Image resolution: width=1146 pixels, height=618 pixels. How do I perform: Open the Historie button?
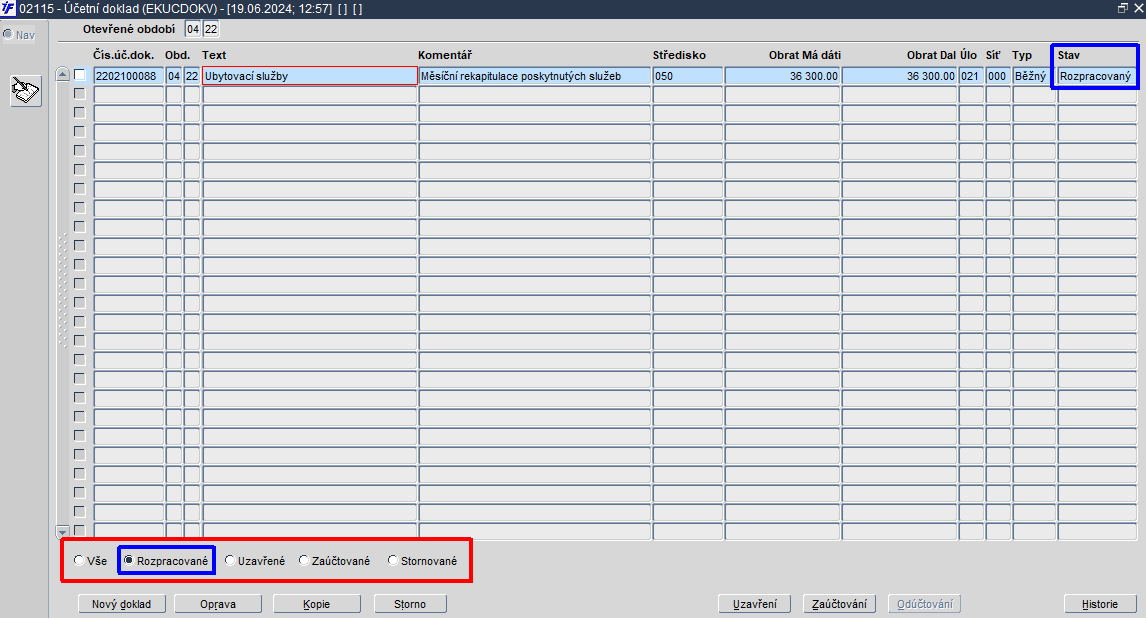1100,604
